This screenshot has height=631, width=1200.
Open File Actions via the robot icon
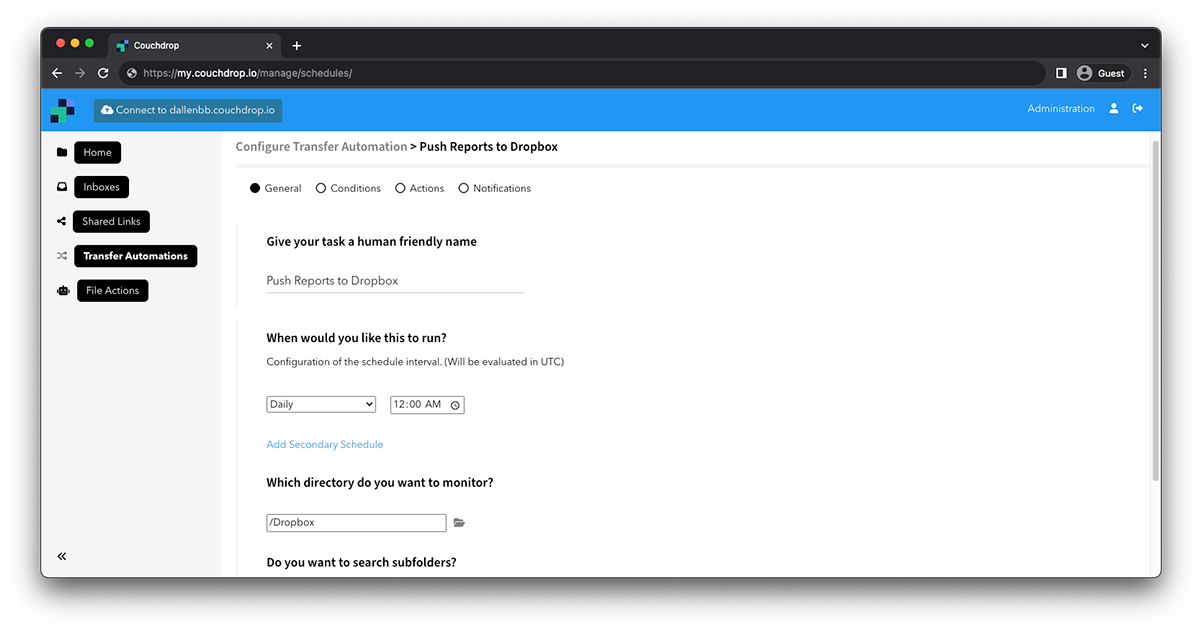62,290
